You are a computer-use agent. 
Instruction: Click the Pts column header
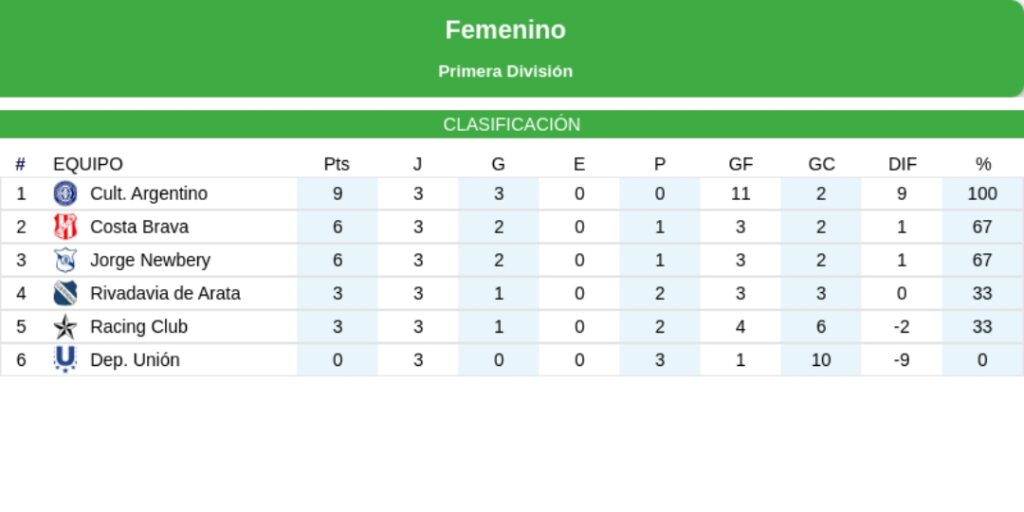337,164
